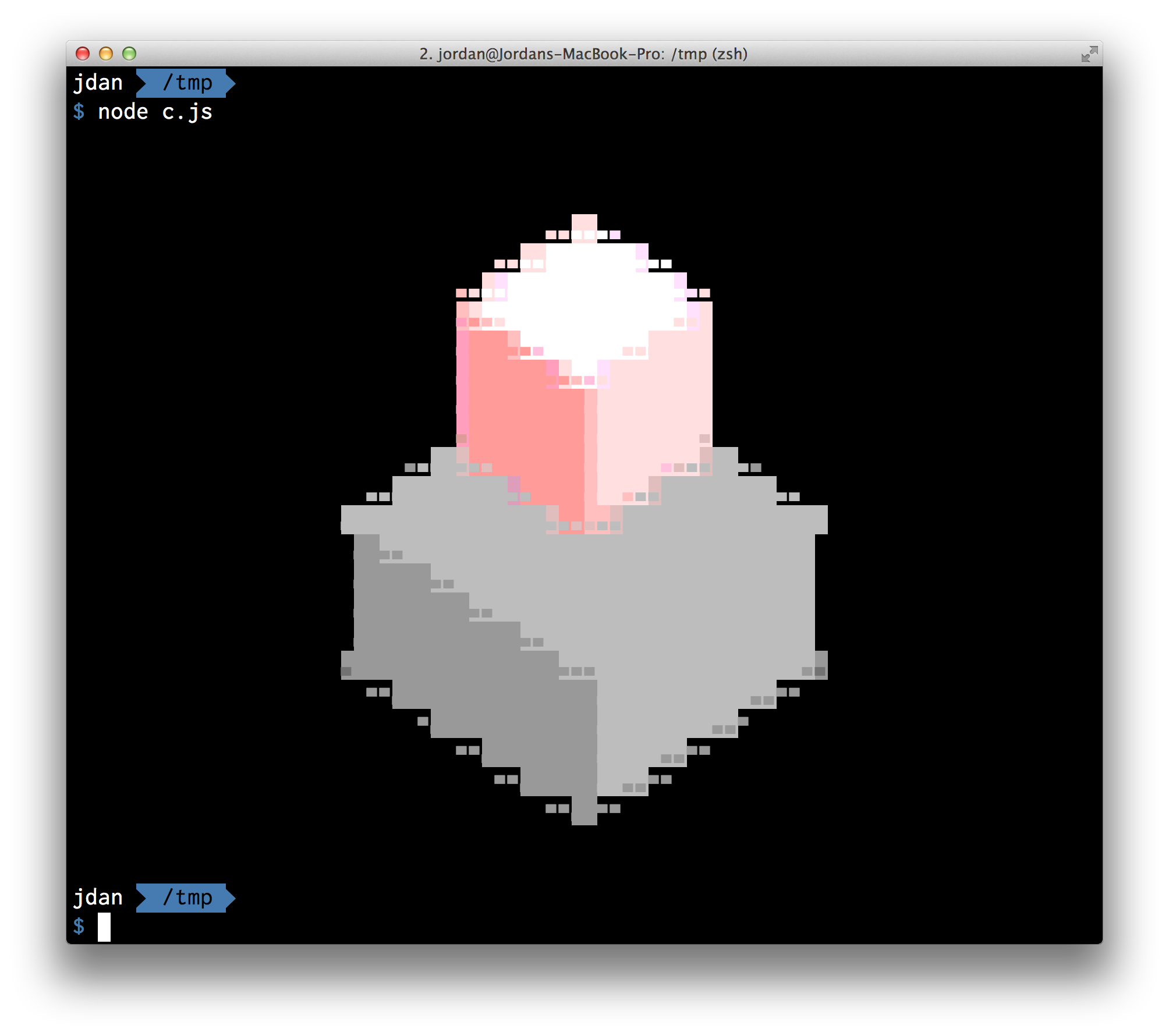
Task: Click the blue '$' before 'node c.js'
Action: click(79, 112)
